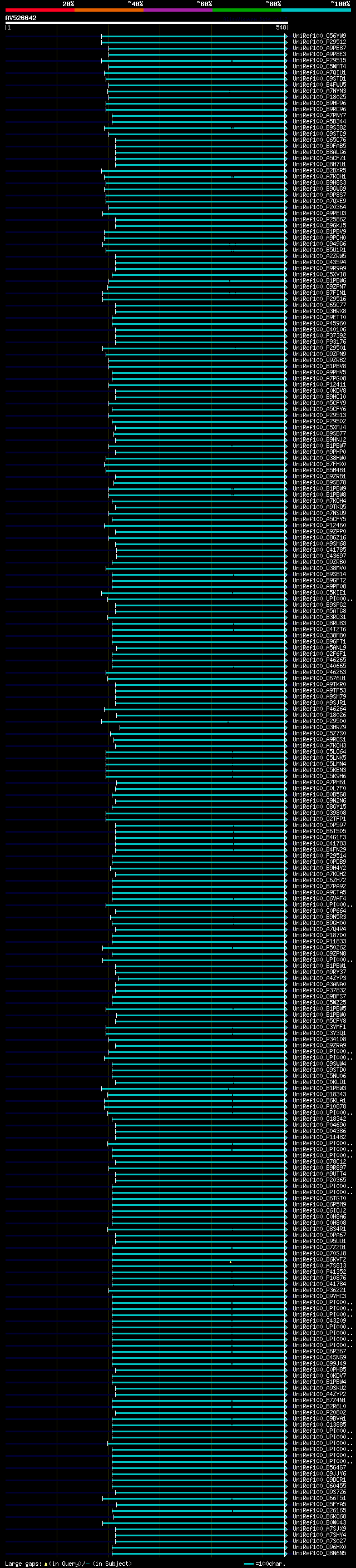Open hit UniRef100_P46265

pos(319,660)
